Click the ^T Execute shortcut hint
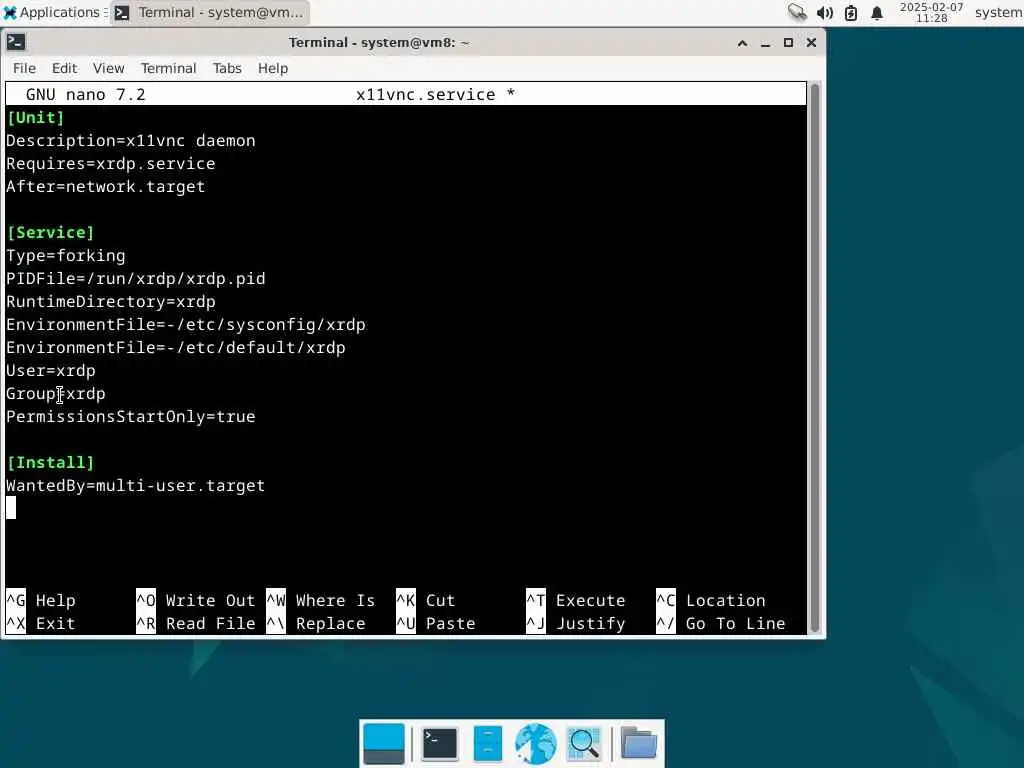Viewport: 1024px width, 768px height. [575, 601]
